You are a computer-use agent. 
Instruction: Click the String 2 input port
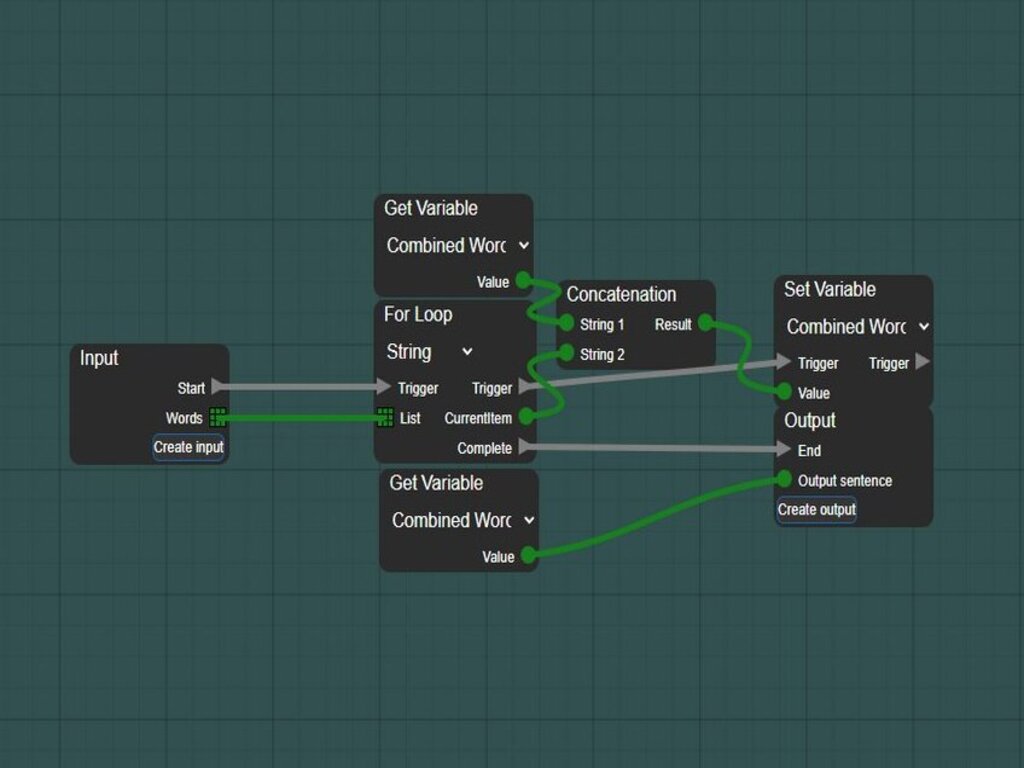pos(566,353)
